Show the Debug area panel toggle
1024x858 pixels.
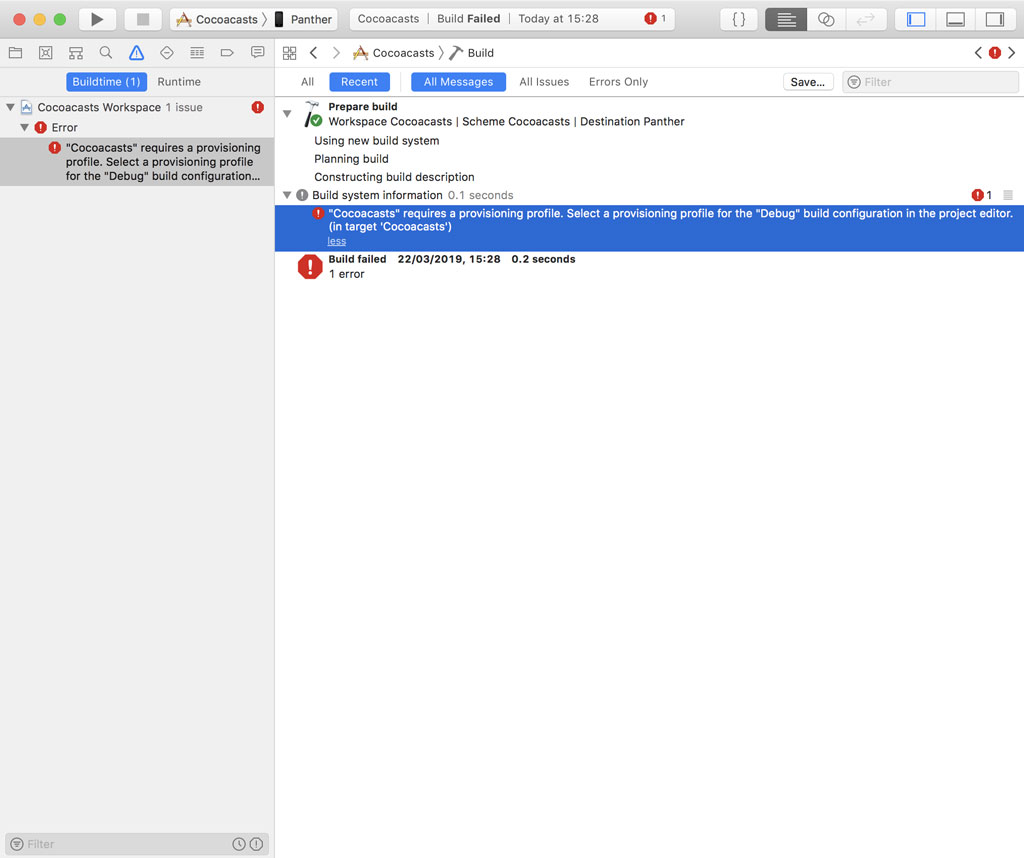955,18
